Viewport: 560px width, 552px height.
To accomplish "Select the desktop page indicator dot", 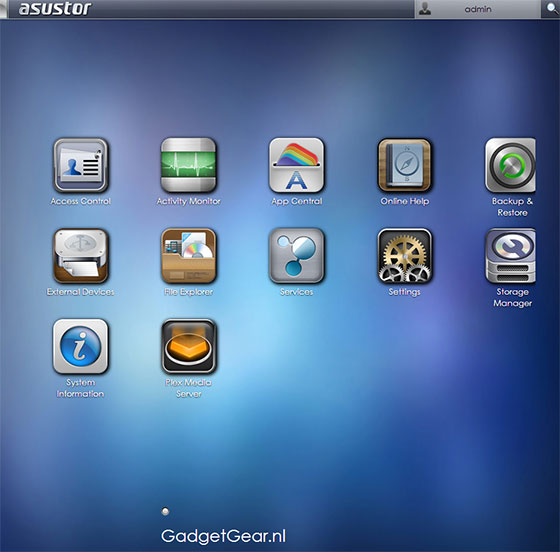I will (165, 511).
